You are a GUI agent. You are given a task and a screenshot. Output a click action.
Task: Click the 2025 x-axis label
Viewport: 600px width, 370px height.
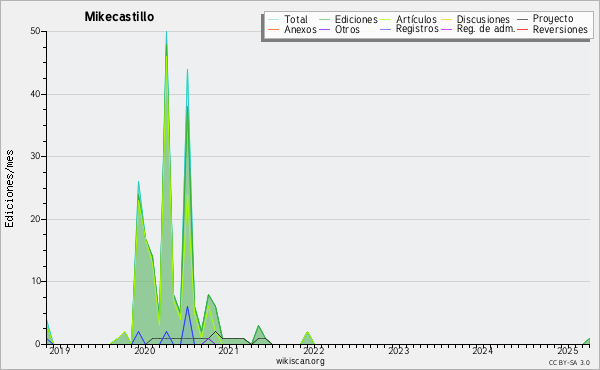coord(567,350)
